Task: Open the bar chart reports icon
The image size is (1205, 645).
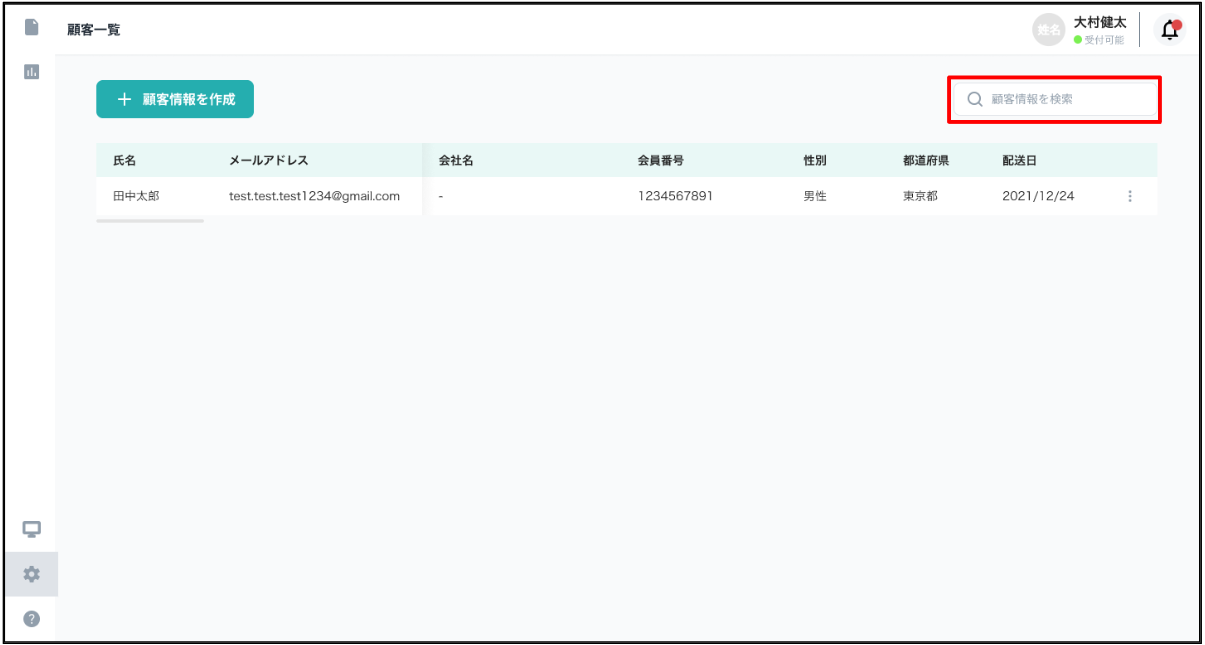Action: tap(31, 72)
